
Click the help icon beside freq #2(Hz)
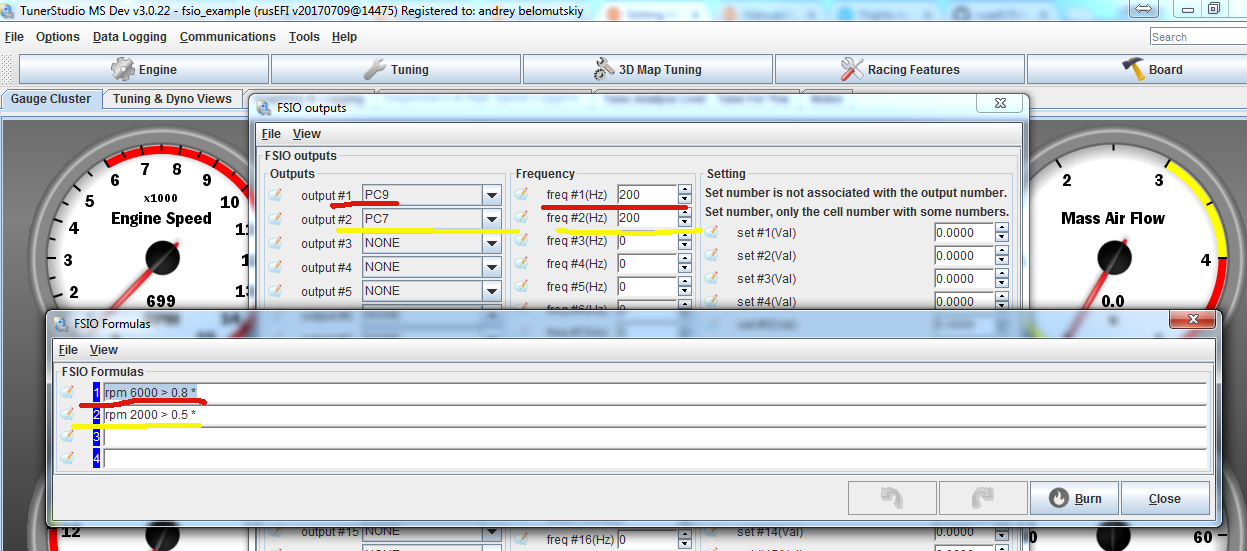[x=521, y=218]
